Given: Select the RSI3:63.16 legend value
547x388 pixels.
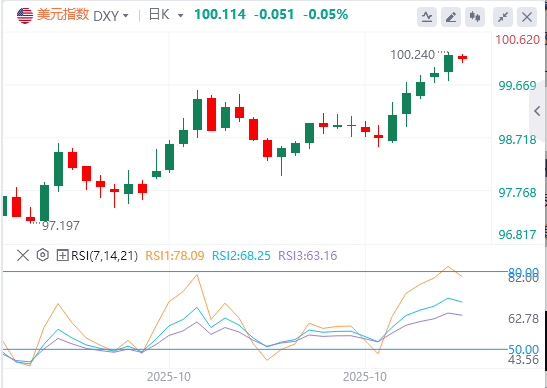Looking at the screenshot, I should pos(308,256).
